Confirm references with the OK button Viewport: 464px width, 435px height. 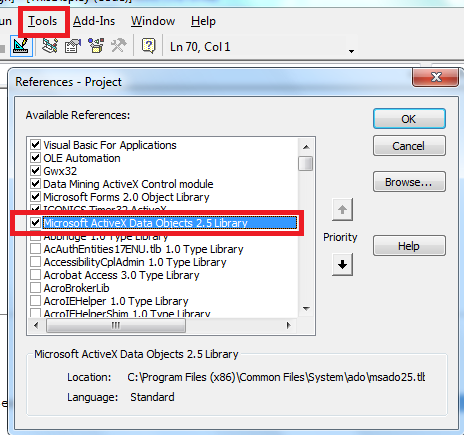[409, 119]
